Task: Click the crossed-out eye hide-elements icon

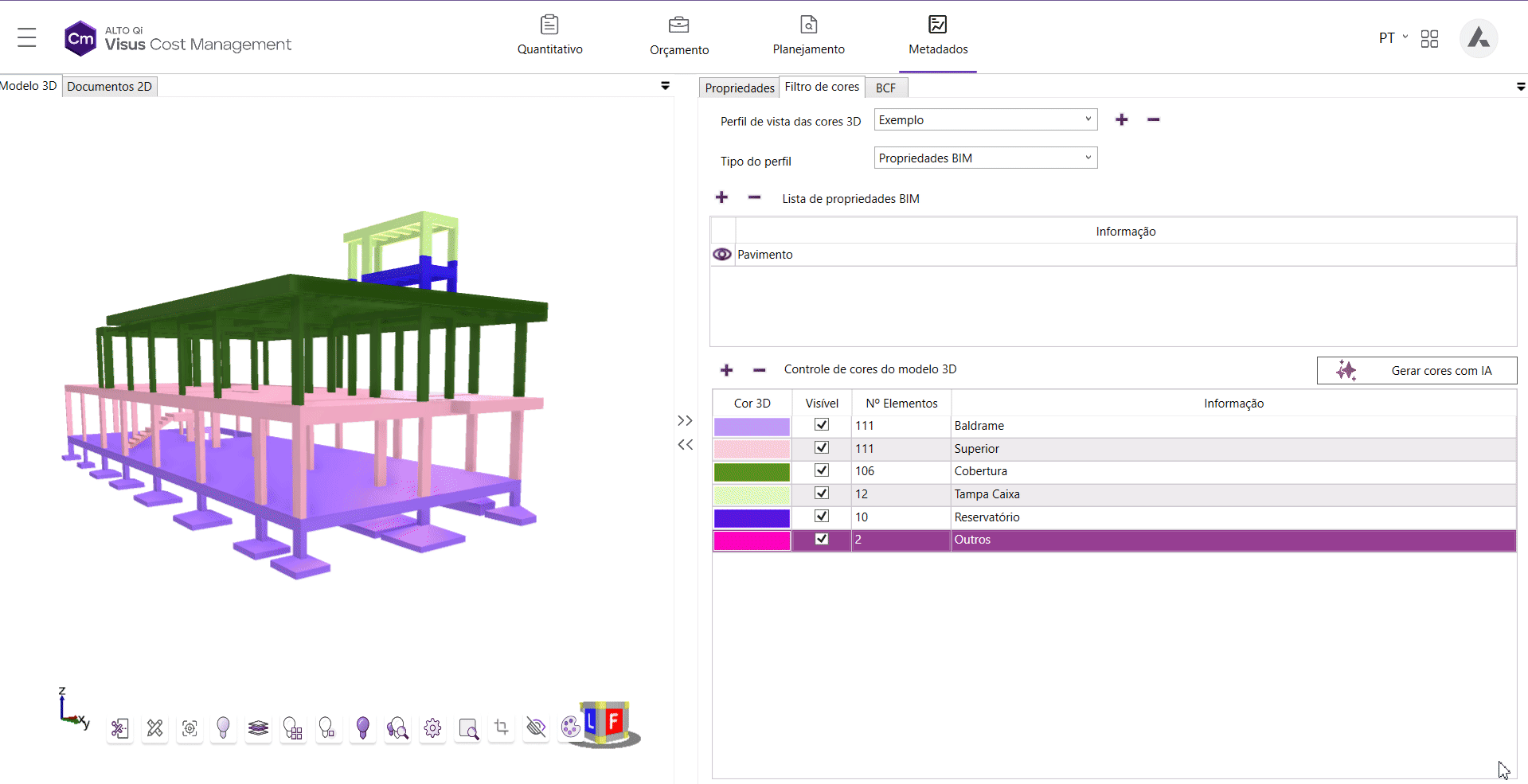Action: (x=536, y=727)
